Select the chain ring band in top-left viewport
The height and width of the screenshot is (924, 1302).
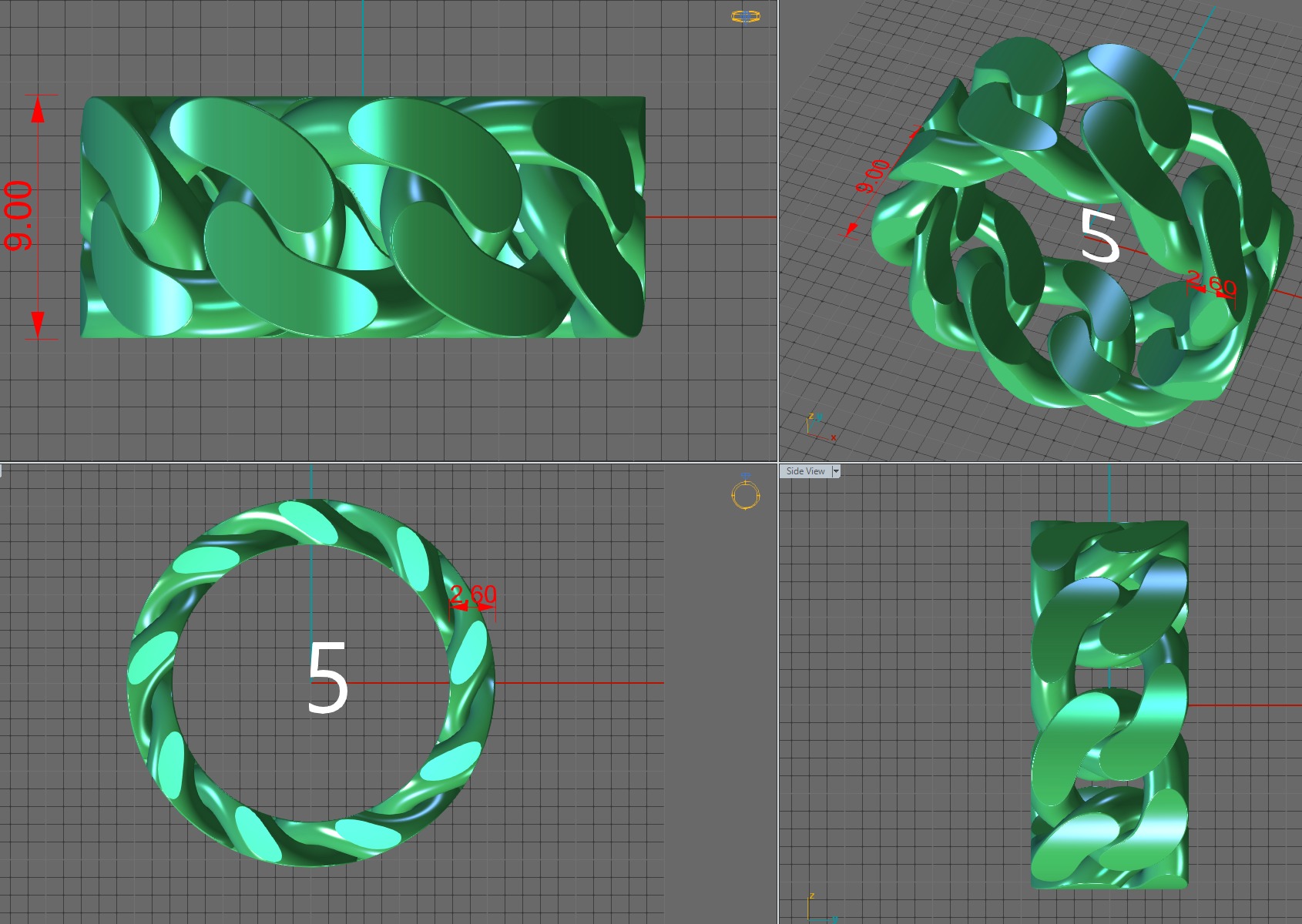click(363, 217)
